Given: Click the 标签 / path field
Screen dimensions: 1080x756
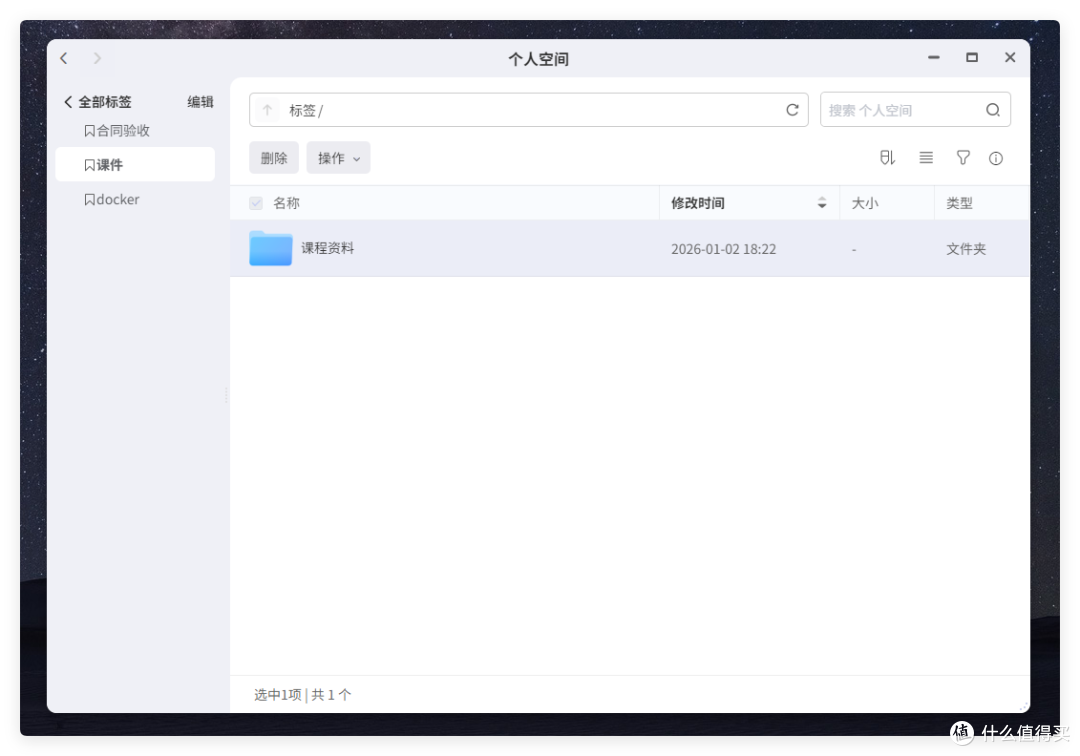Looking at the screenshot, I should point(528,110).
